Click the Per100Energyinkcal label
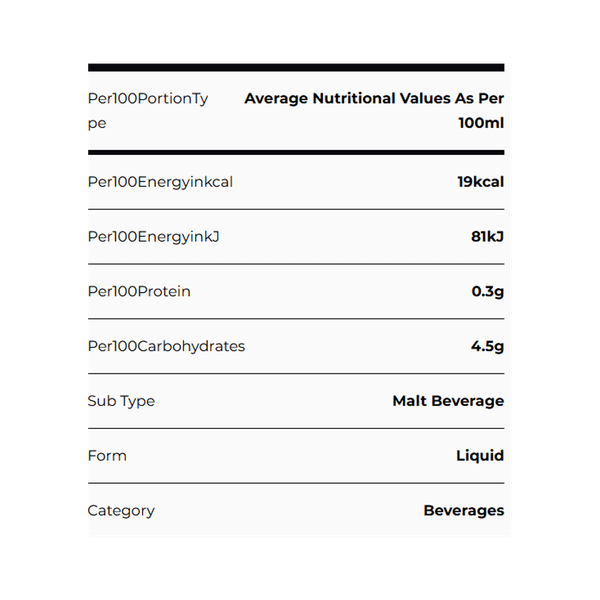Screen dimensions: 600x600 coord(160,183)
